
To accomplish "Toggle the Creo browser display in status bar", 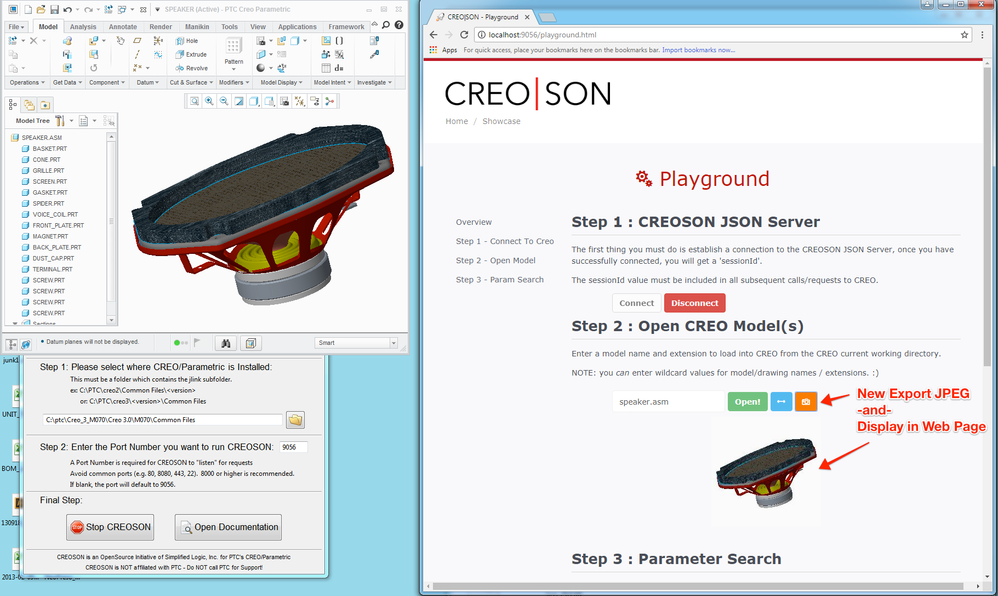I will [25, 344].
